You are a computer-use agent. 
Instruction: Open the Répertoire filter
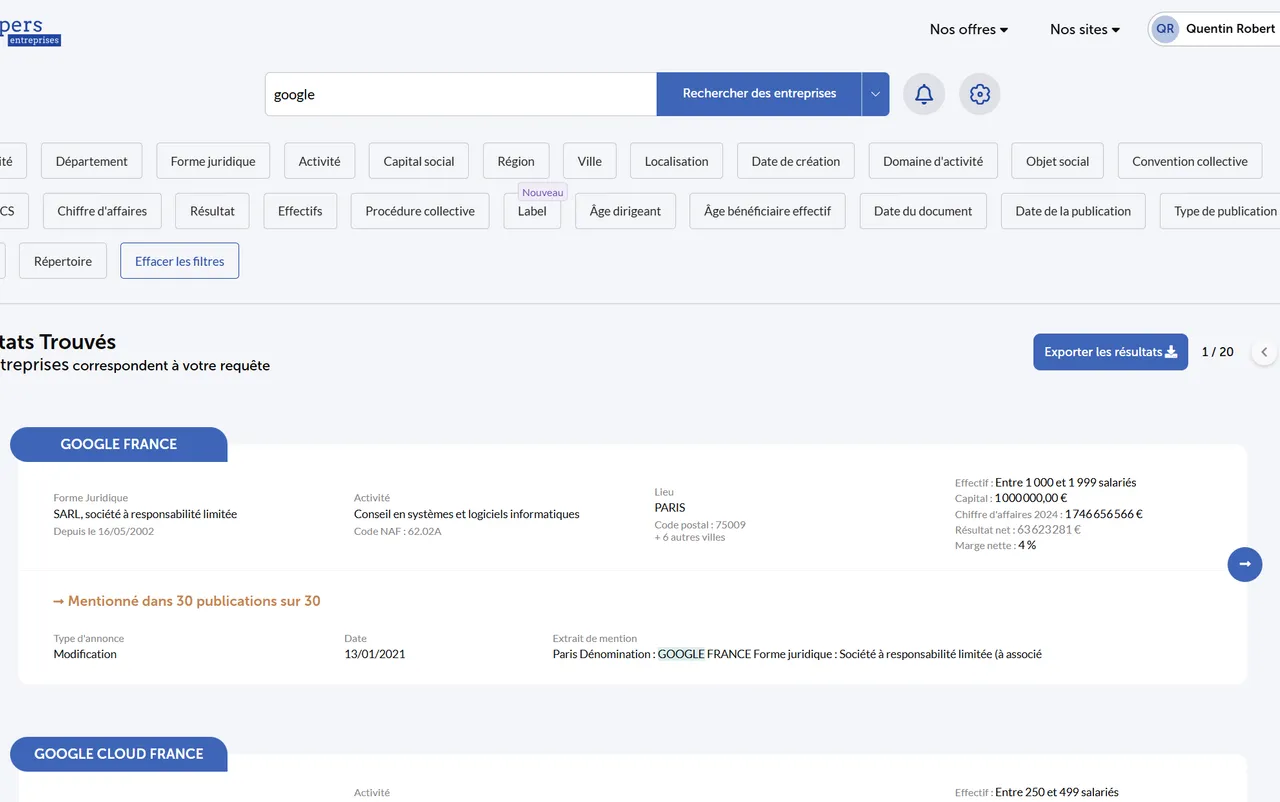(63, 261)
